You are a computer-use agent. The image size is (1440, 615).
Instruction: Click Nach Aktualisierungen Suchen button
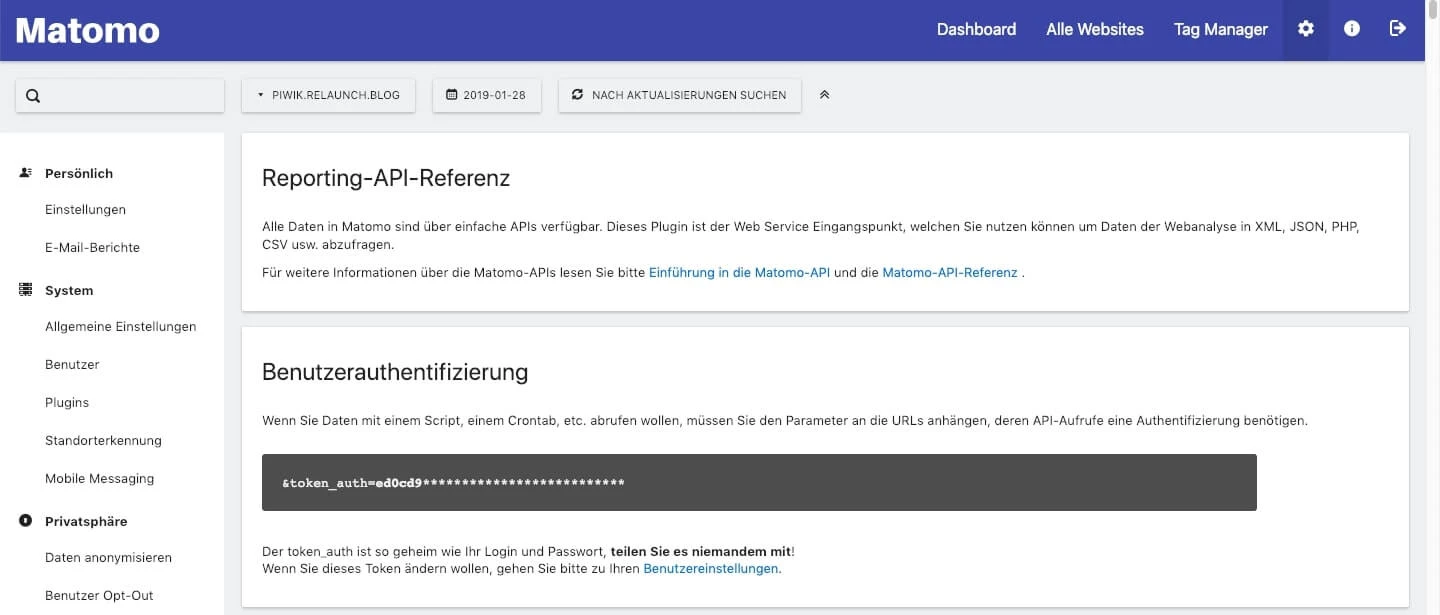(679, 95)
